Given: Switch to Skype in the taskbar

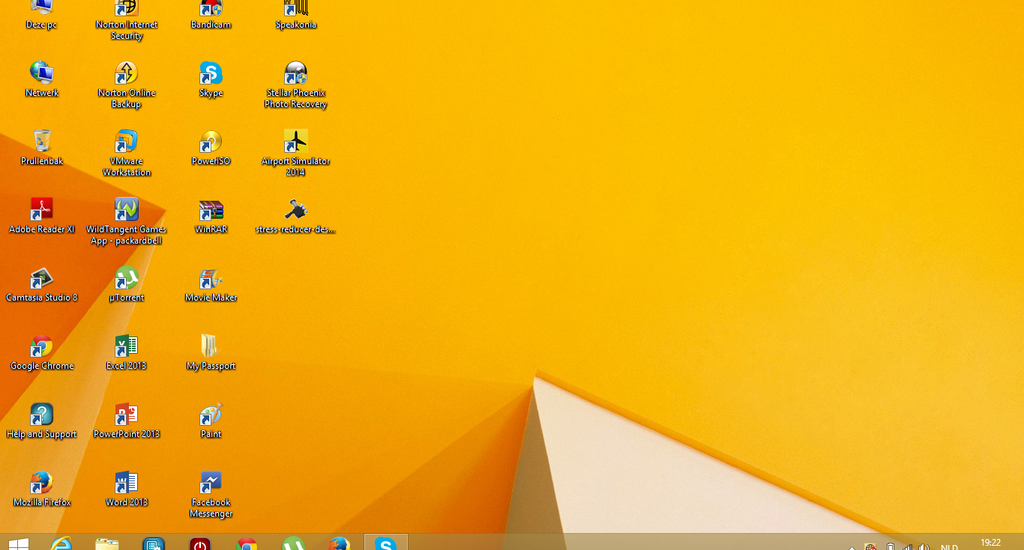Looking at the screenshot, I should (x=385, y=543).
